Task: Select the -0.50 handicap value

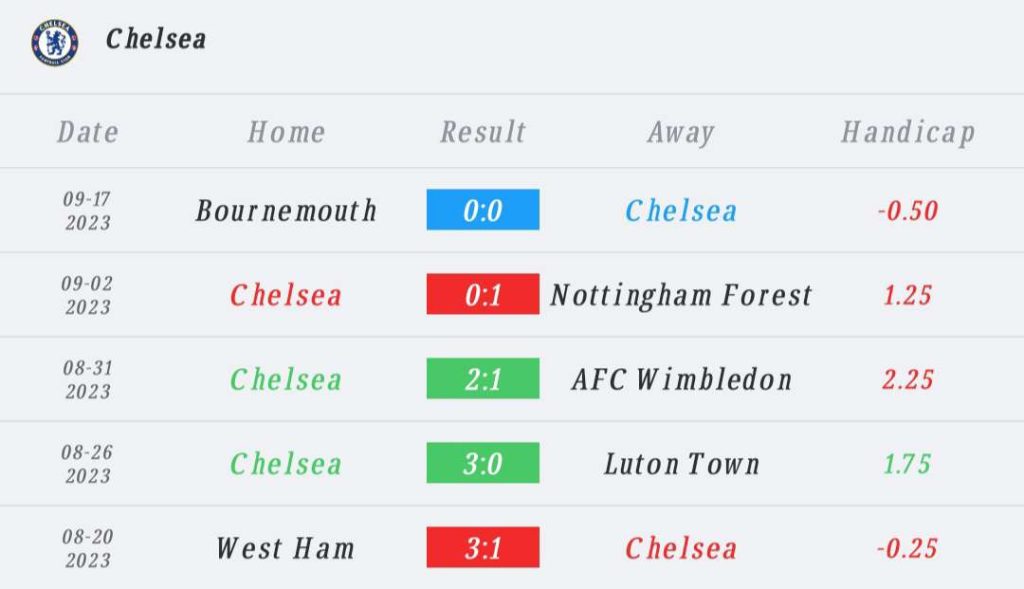Action: coord(908,210)
